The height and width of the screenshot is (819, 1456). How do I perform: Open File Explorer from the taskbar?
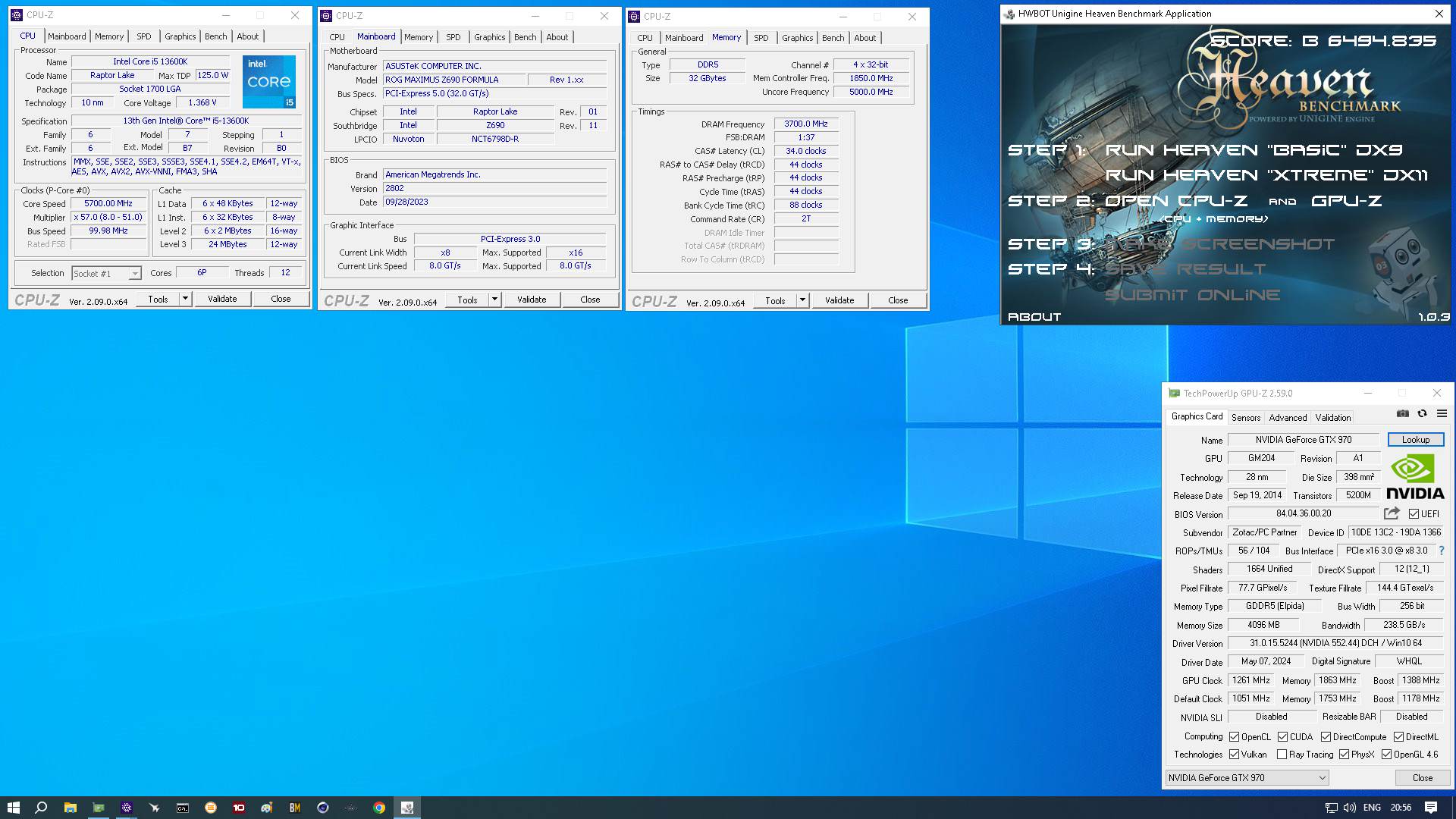[x=70, y=808]
